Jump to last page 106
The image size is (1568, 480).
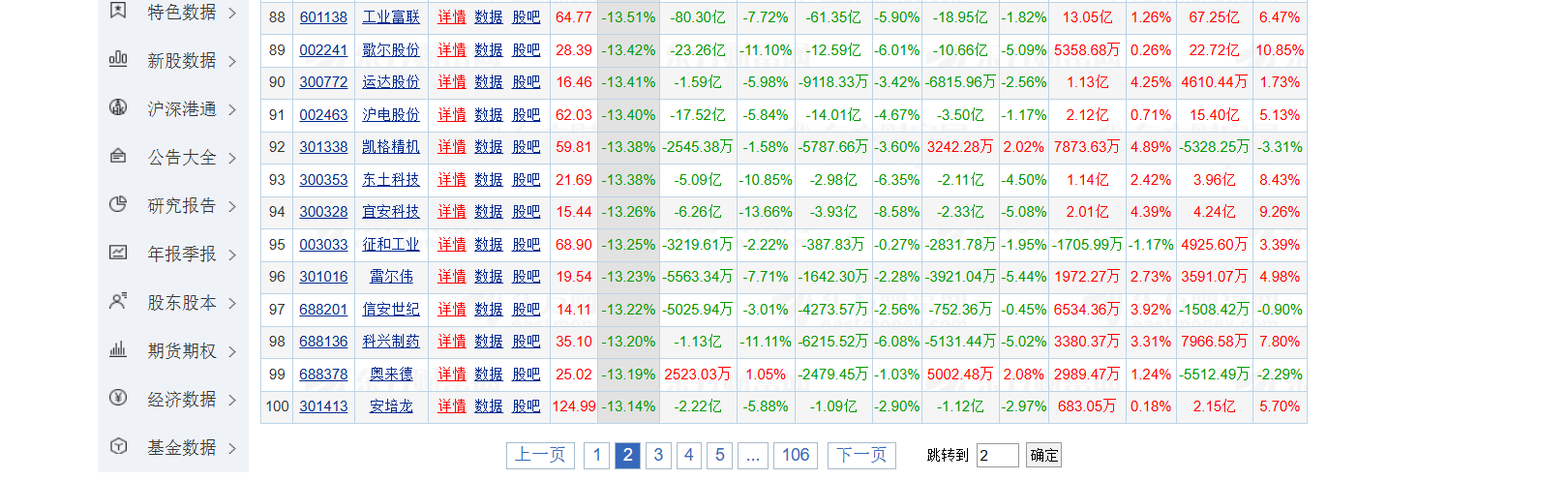[x=796, y=455]
